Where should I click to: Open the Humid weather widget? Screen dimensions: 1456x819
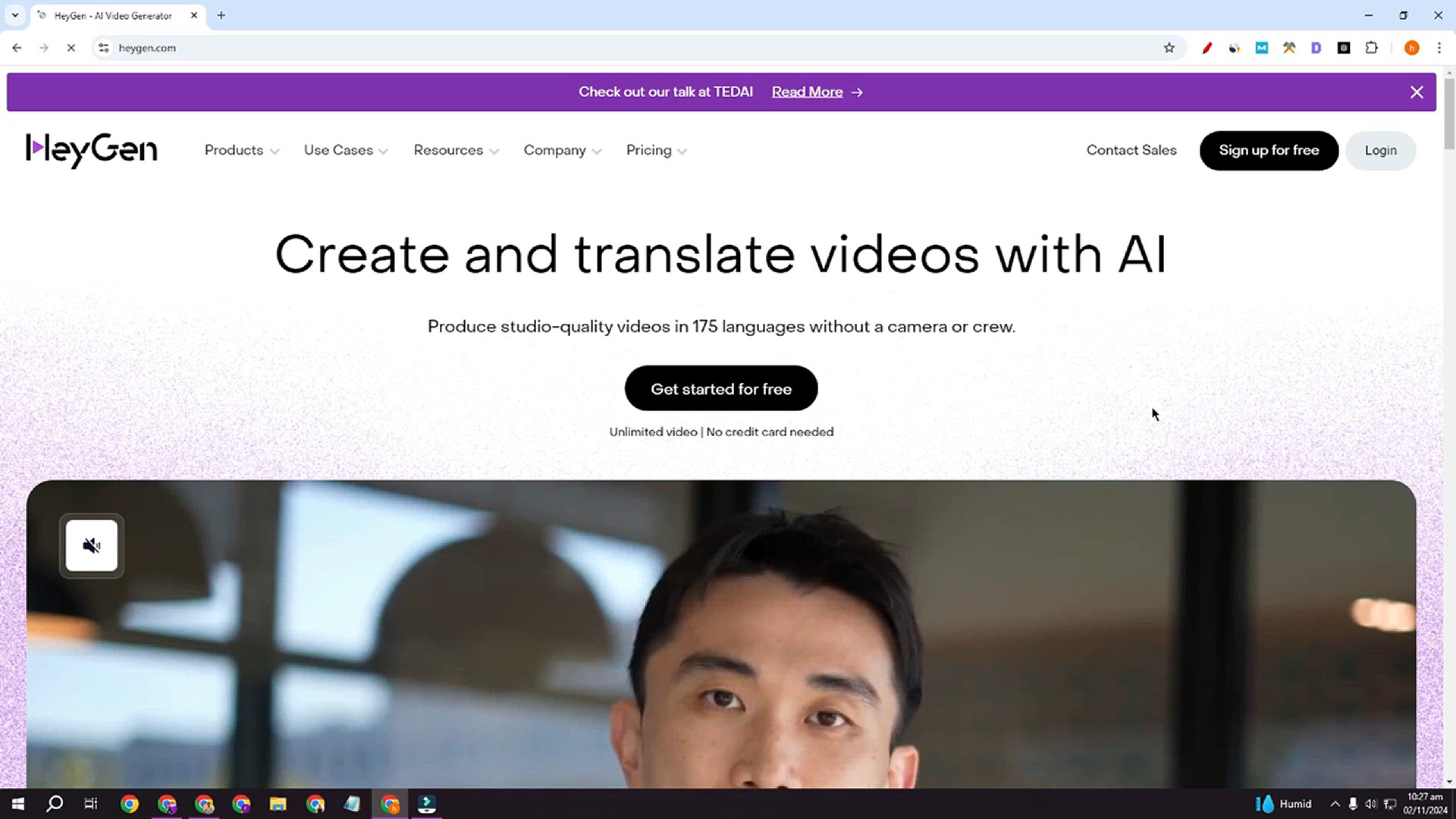point(1283,804)
